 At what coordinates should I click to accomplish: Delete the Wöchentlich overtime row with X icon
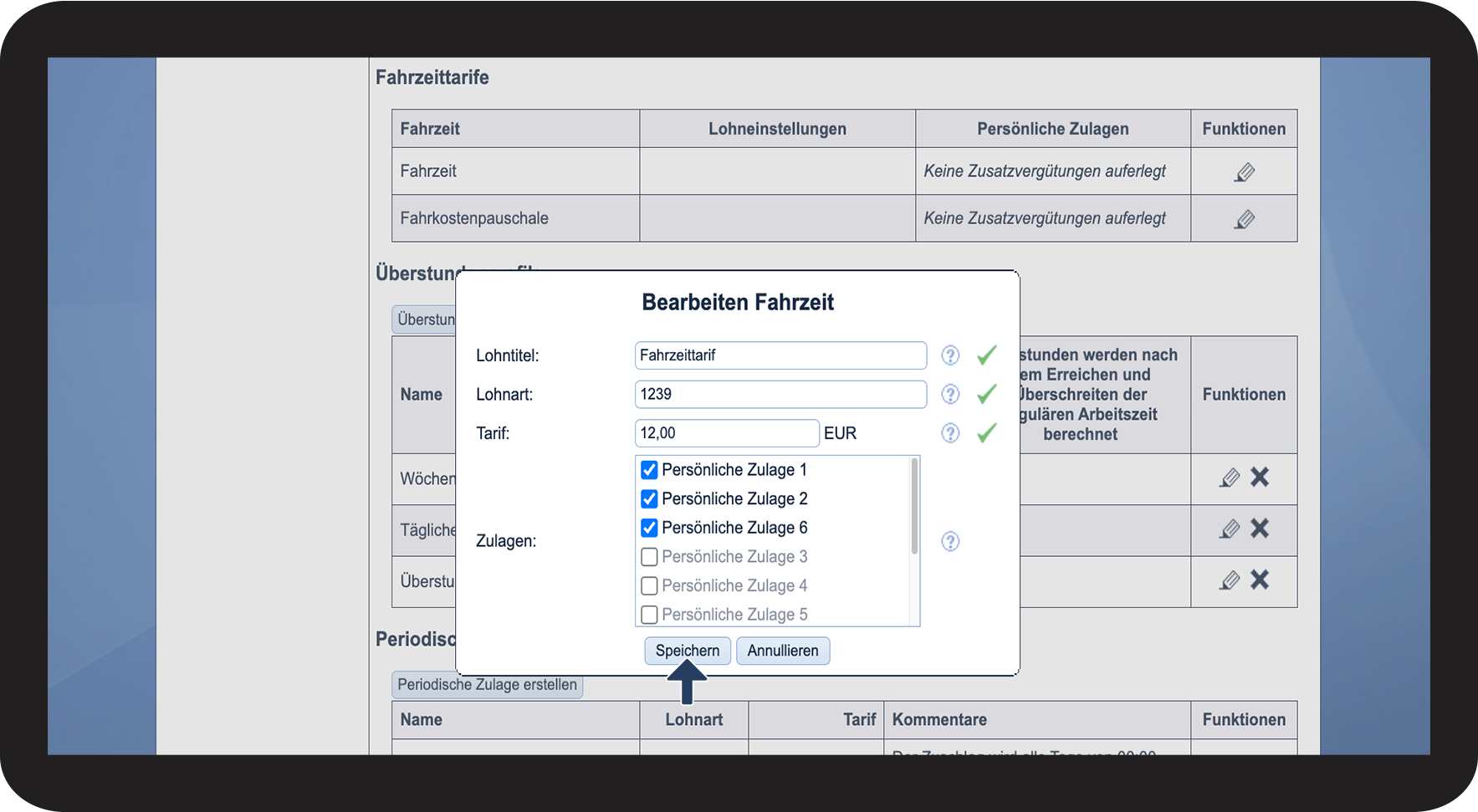(1260, 477)
